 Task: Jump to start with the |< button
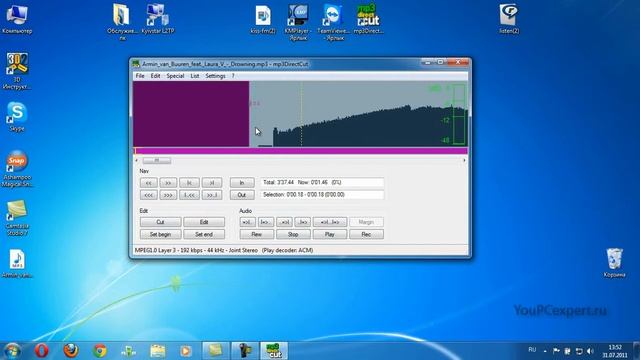189,182
